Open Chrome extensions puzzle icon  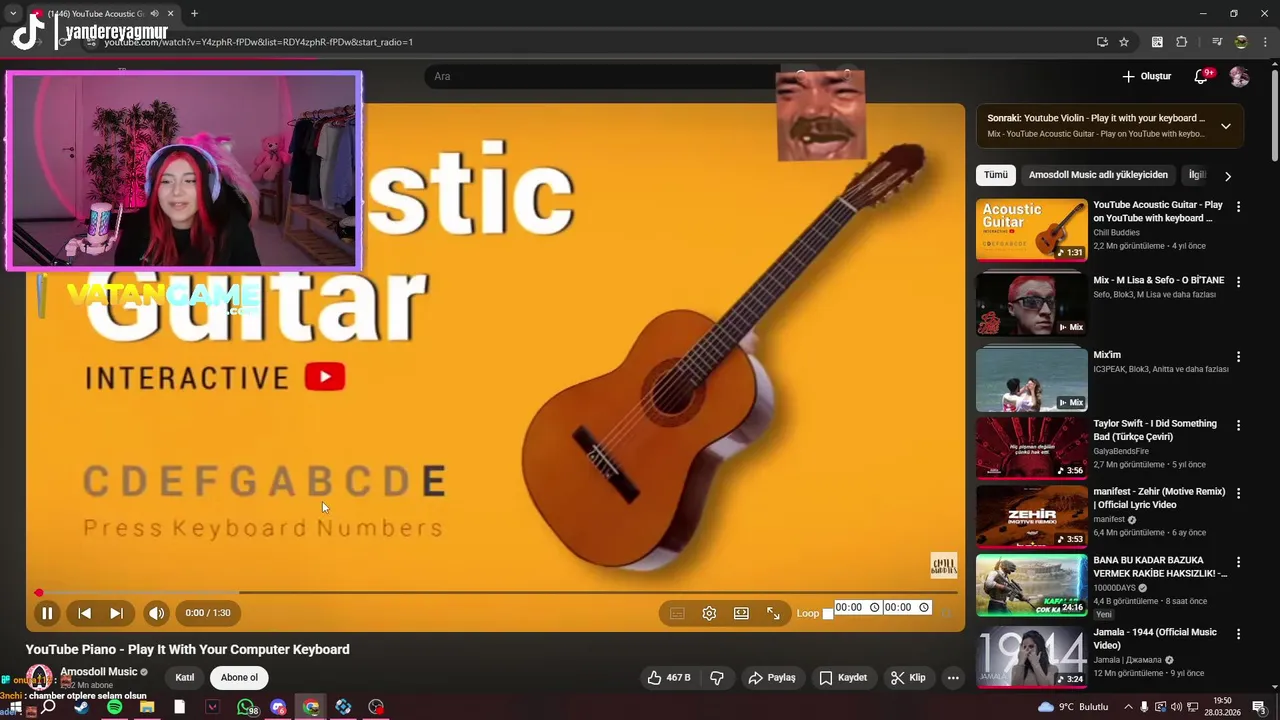[x=1182, y=42]
